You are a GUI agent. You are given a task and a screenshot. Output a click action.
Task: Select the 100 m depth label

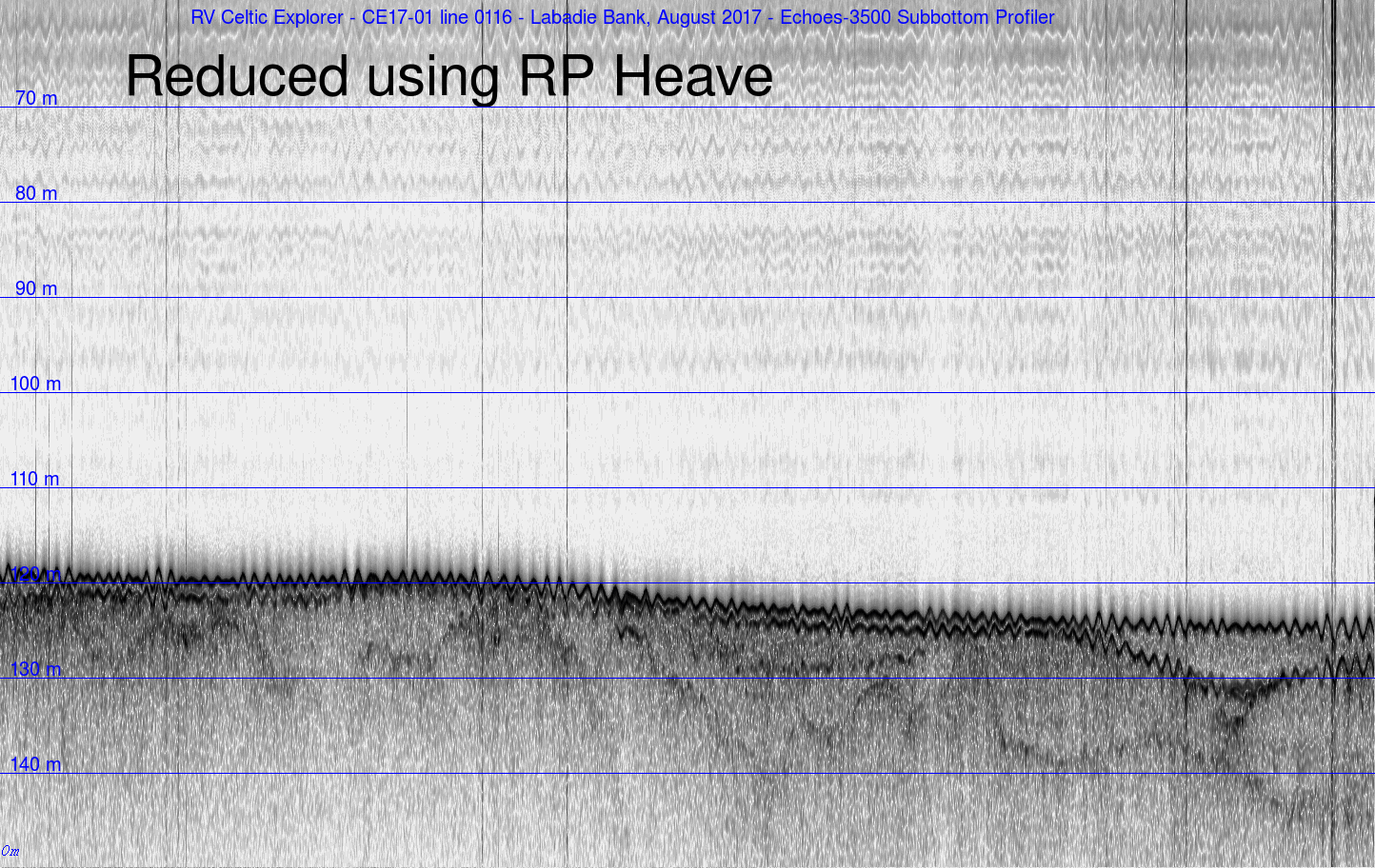[x=35, y=384]
